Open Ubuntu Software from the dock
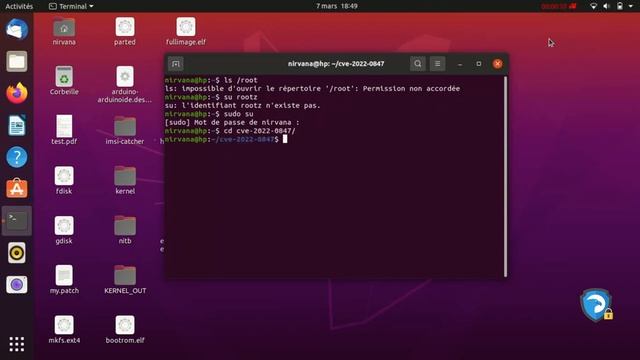 click(x=17, y=189)
